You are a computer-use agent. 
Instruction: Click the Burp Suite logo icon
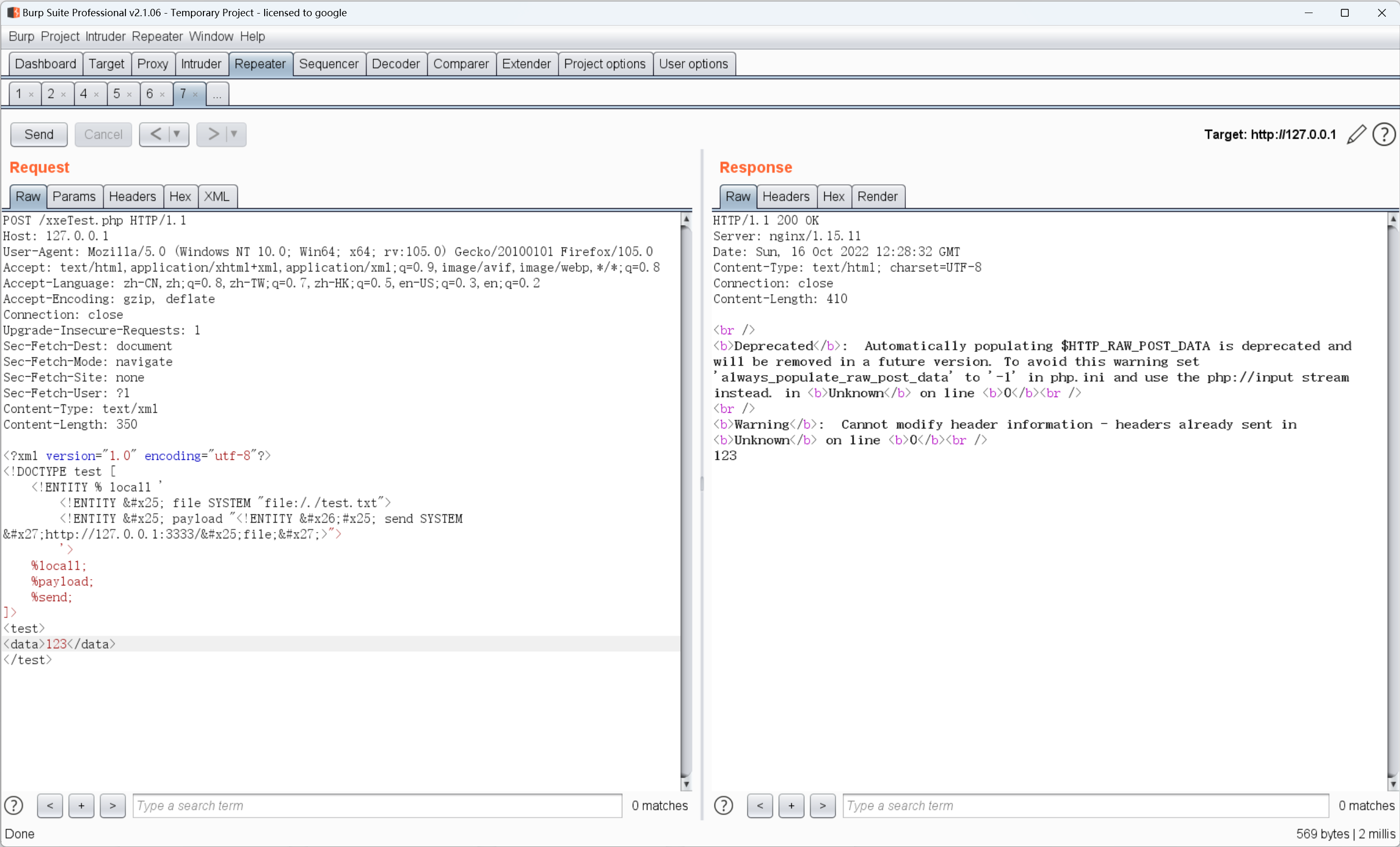click(x=13, y=13)
